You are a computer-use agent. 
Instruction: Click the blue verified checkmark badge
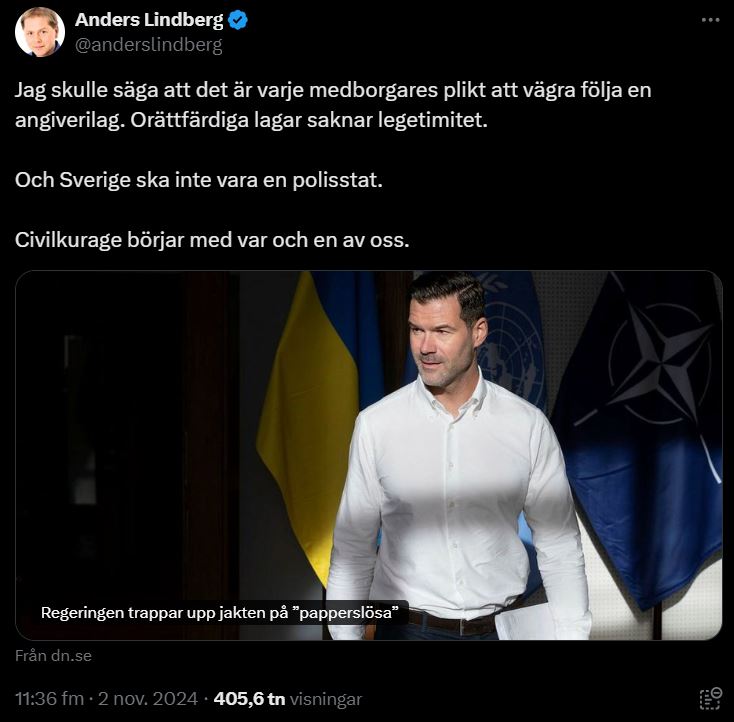pos(238,20)
